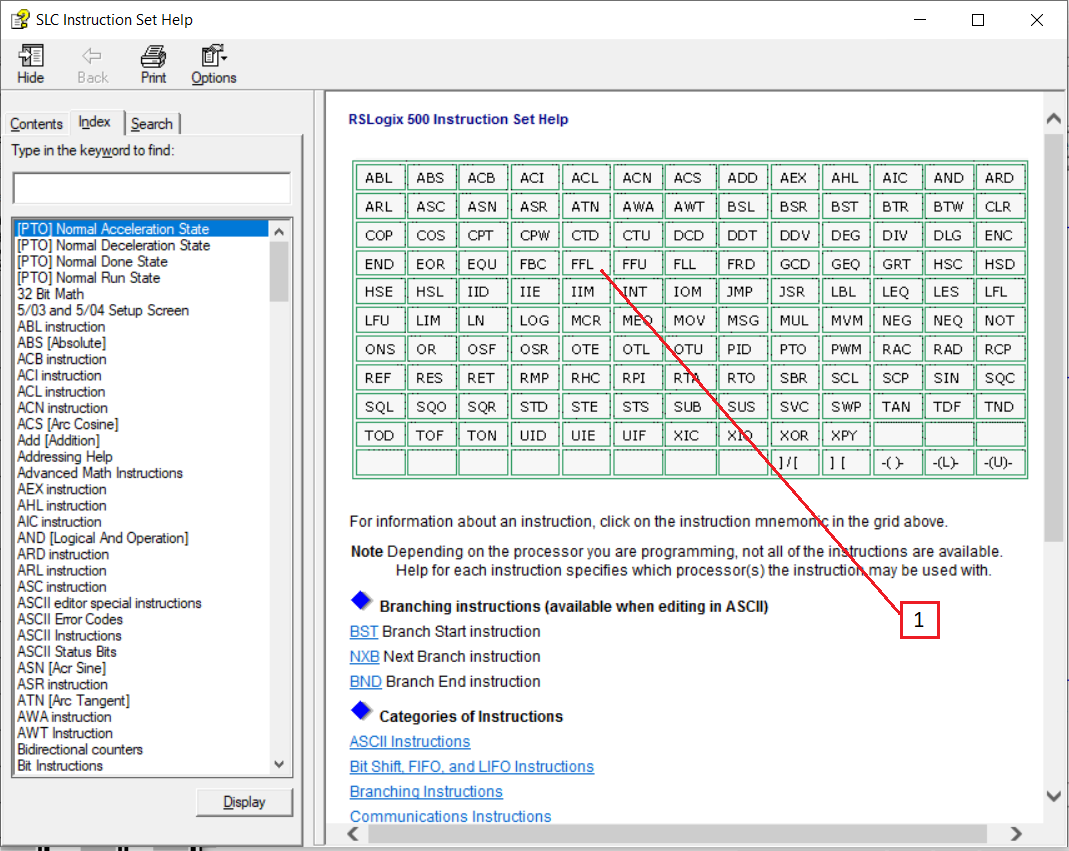Click the TON instruction cell

click(482, 435)
